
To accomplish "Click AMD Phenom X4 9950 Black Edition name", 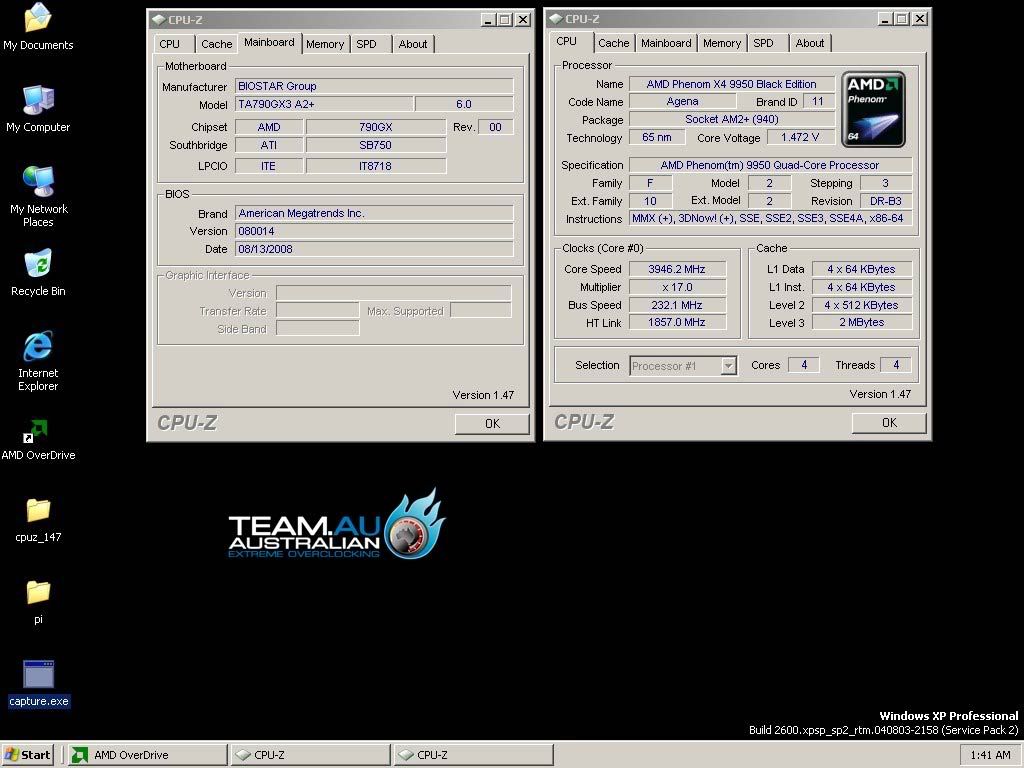I will [731, 84].
